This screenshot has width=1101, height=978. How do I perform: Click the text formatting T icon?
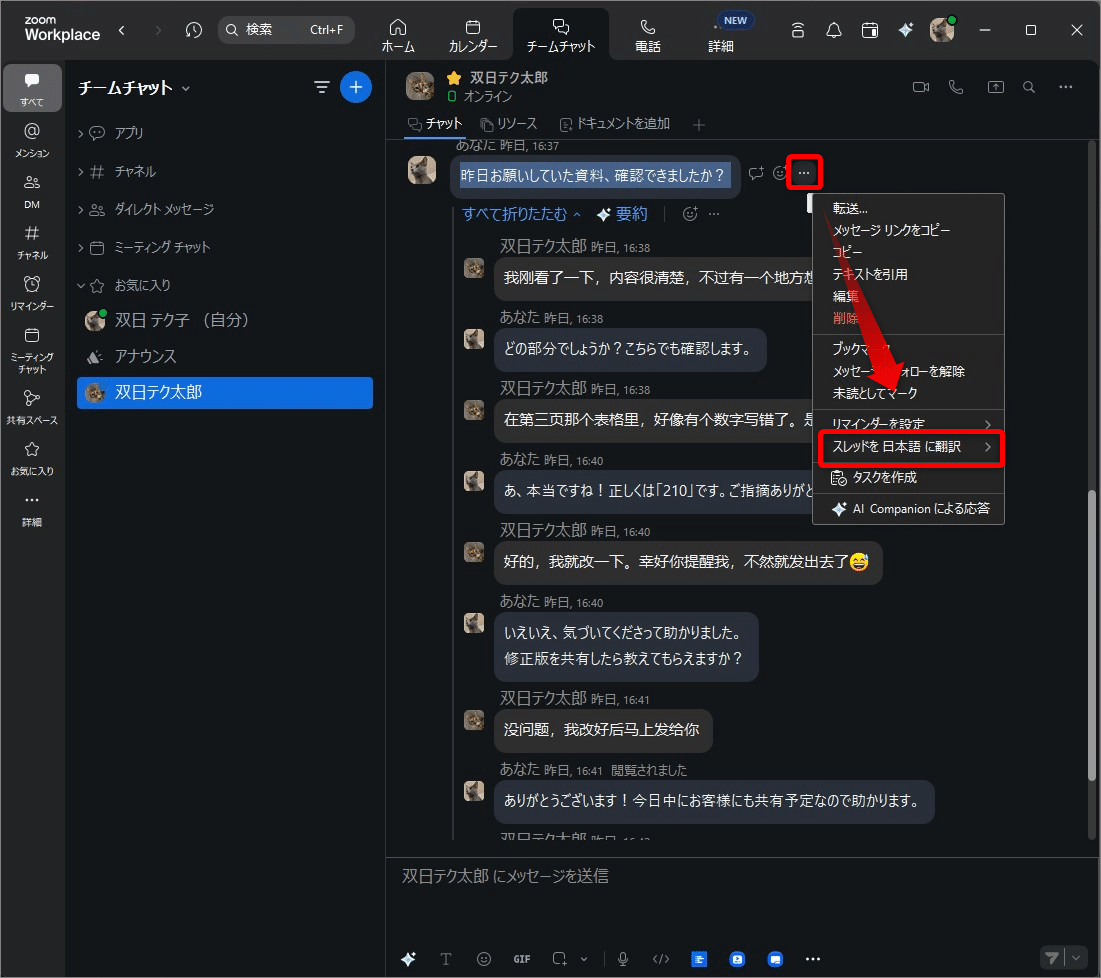pos(445,959)
